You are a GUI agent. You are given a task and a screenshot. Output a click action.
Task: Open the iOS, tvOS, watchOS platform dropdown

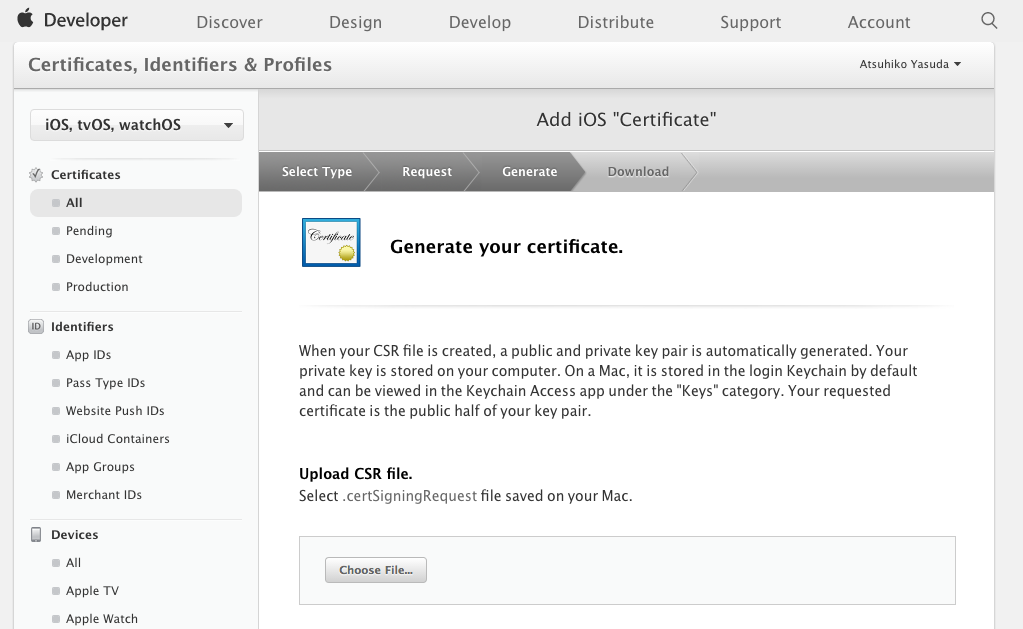[x=137, y=125]
